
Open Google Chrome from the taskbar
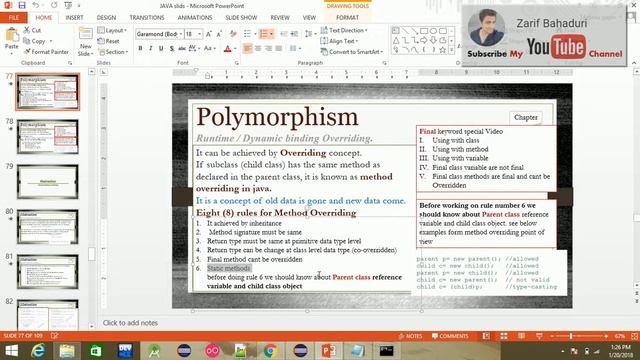point(270,351)
